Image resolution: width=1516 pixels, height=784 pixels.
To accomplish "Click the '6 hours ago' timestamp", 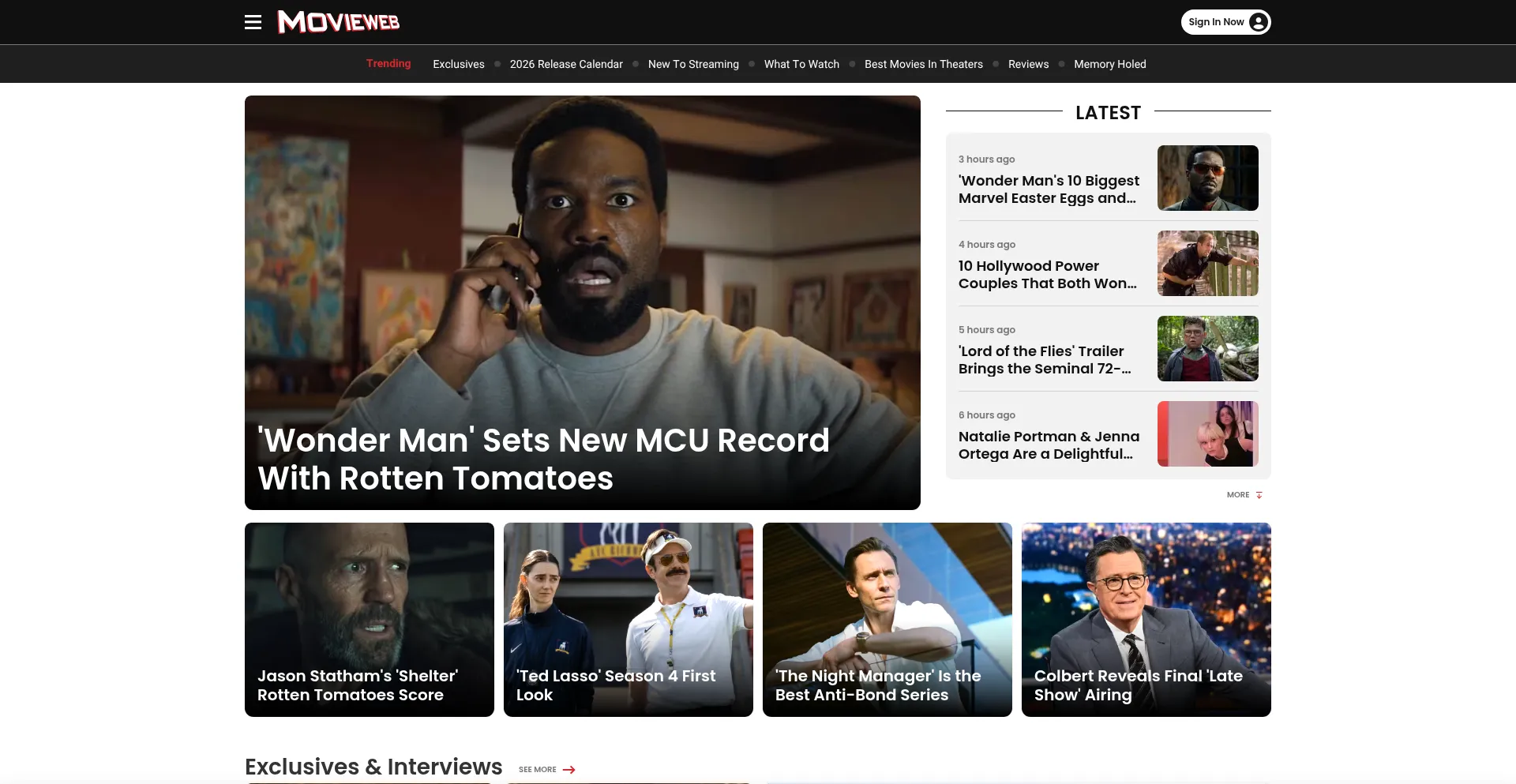I will tap(986, 415).
